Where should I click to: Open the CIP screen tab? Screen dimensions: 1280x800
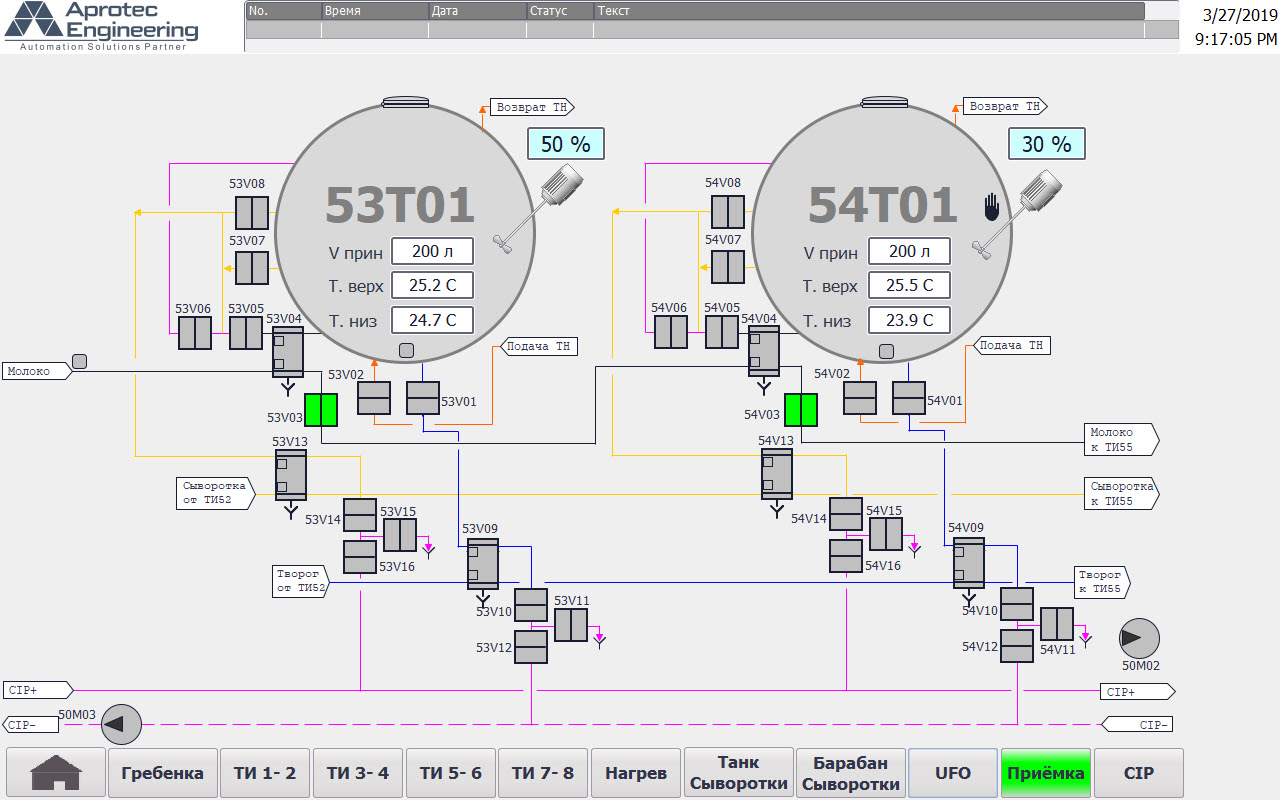pyautogui.click(x=1138, y=773)
